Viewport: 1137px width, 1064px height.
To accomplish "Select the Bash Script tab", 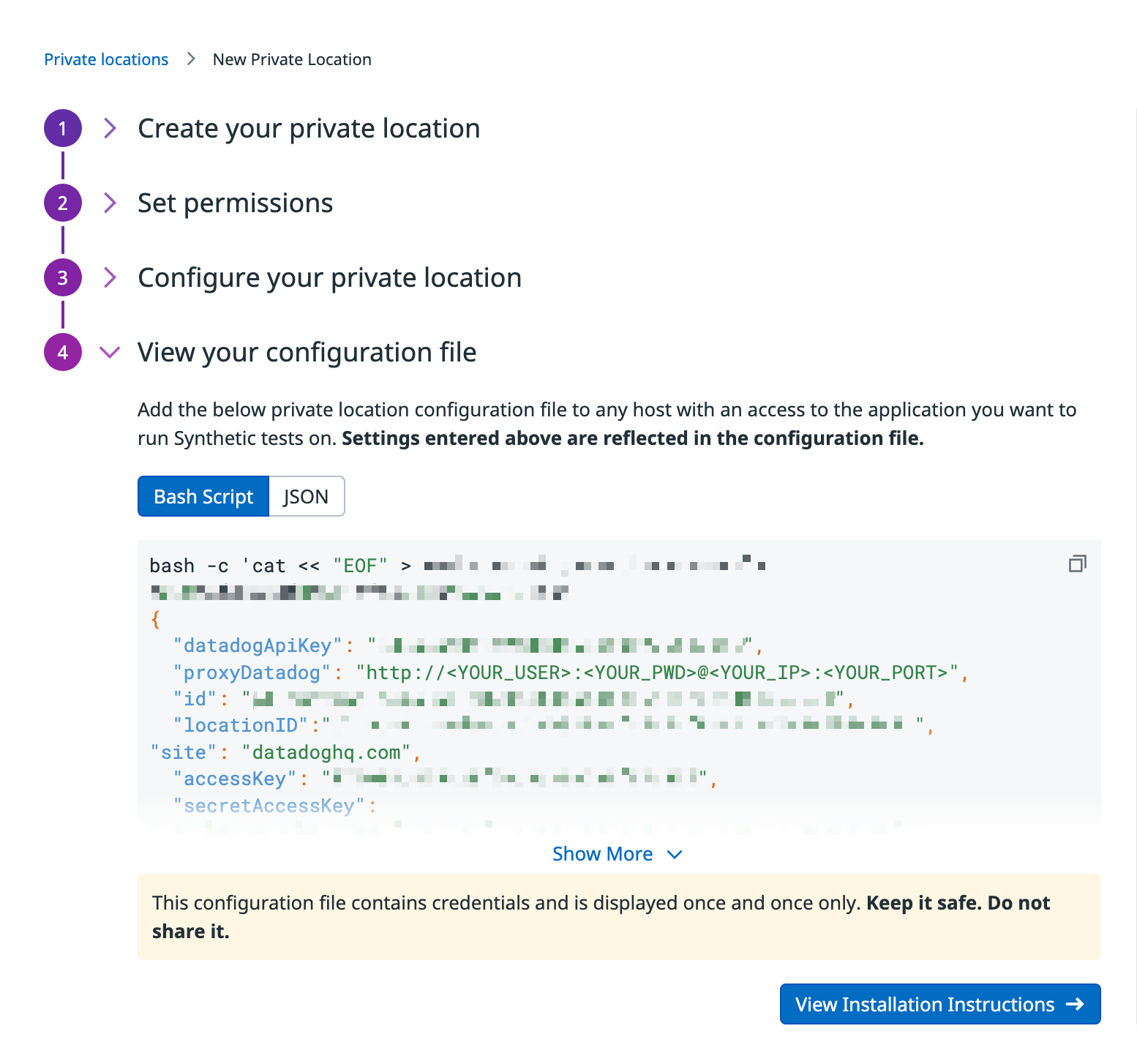I will [203, 496].
